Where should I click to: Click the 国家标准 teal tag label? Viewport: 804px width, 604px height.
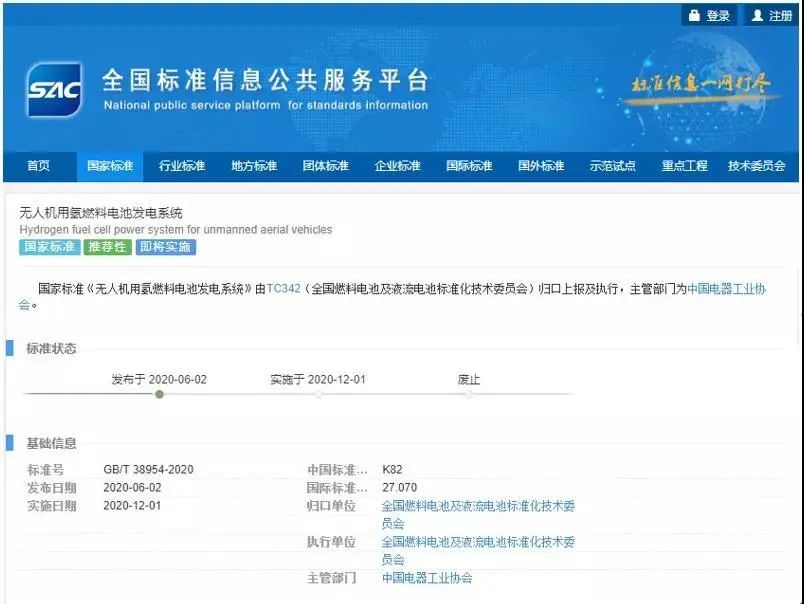pyautogui.click(x=50, y=247)
